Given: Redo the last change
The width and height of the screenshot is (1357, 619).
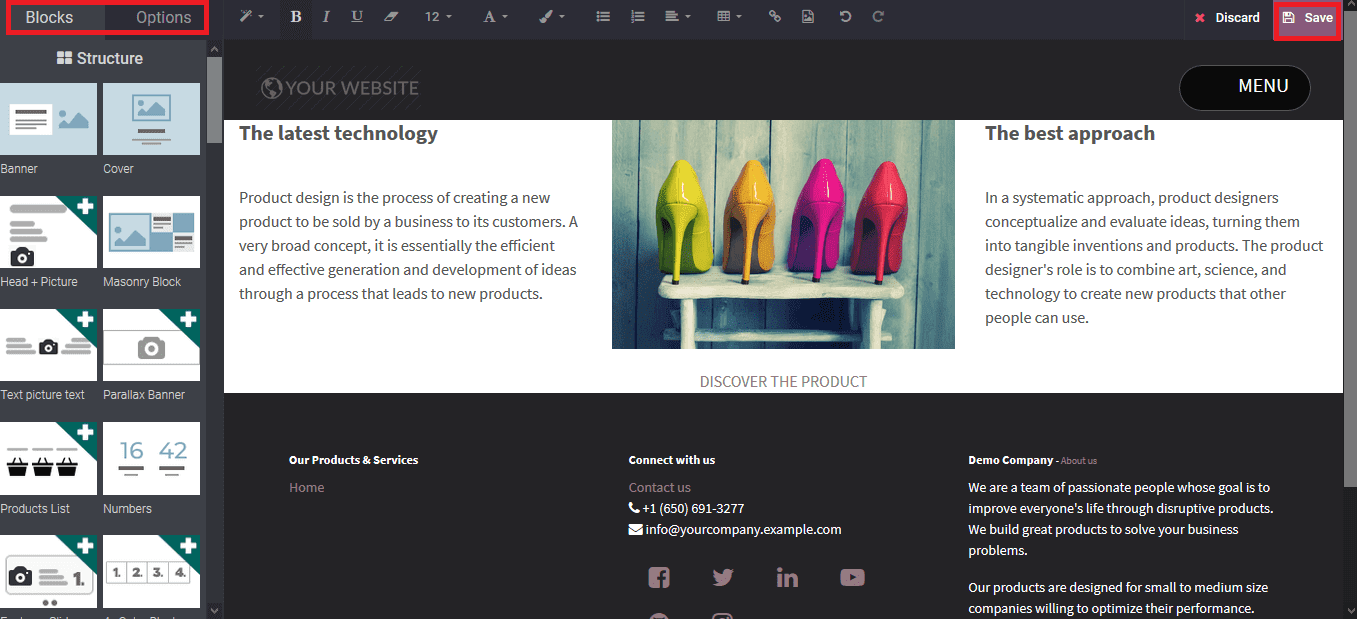Looking at the screenshot, I should click(x=878, y=17).
